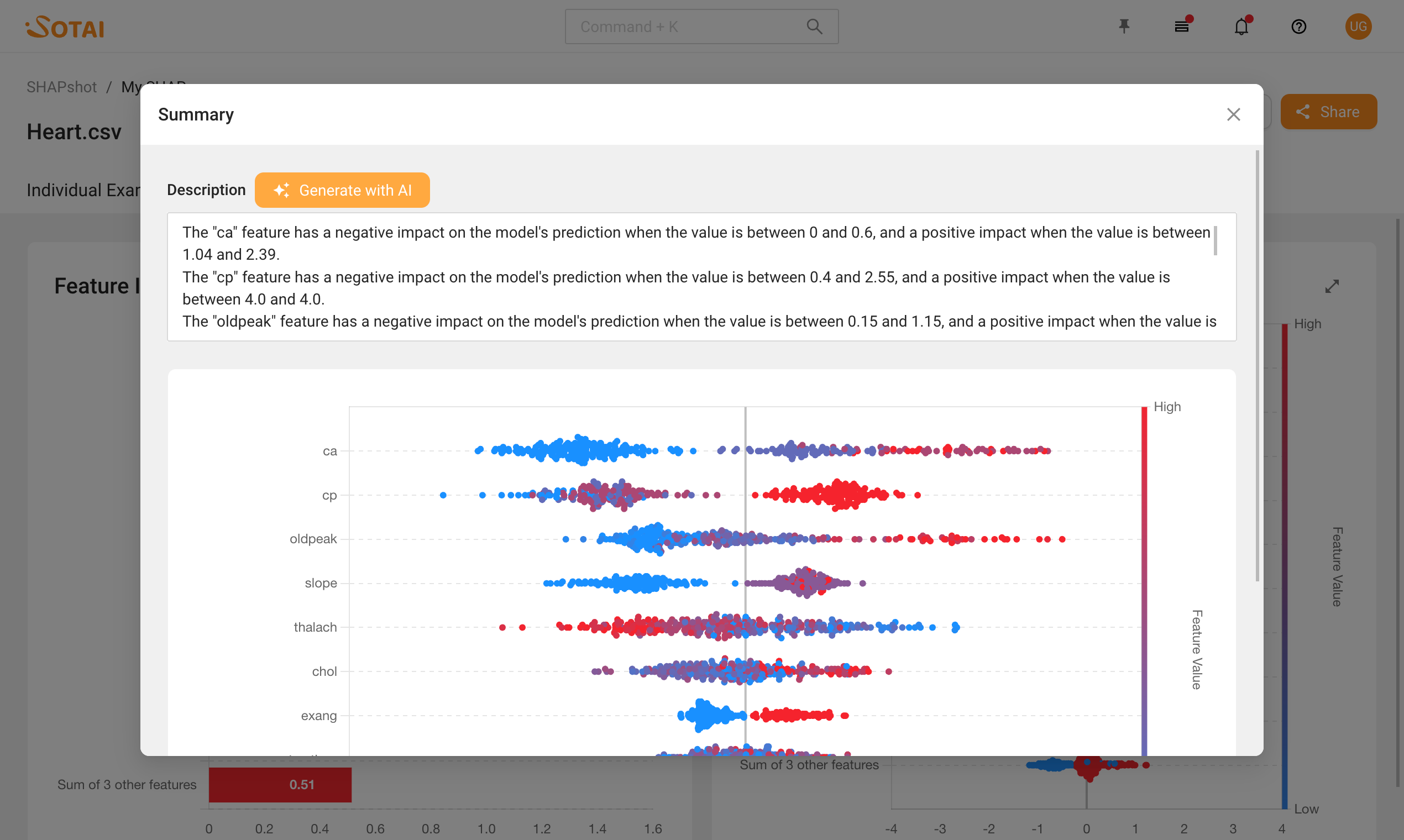Viewport: 1404px width, 840px height.
Task: Click the SOTAI logo
Action: (65, 26)
